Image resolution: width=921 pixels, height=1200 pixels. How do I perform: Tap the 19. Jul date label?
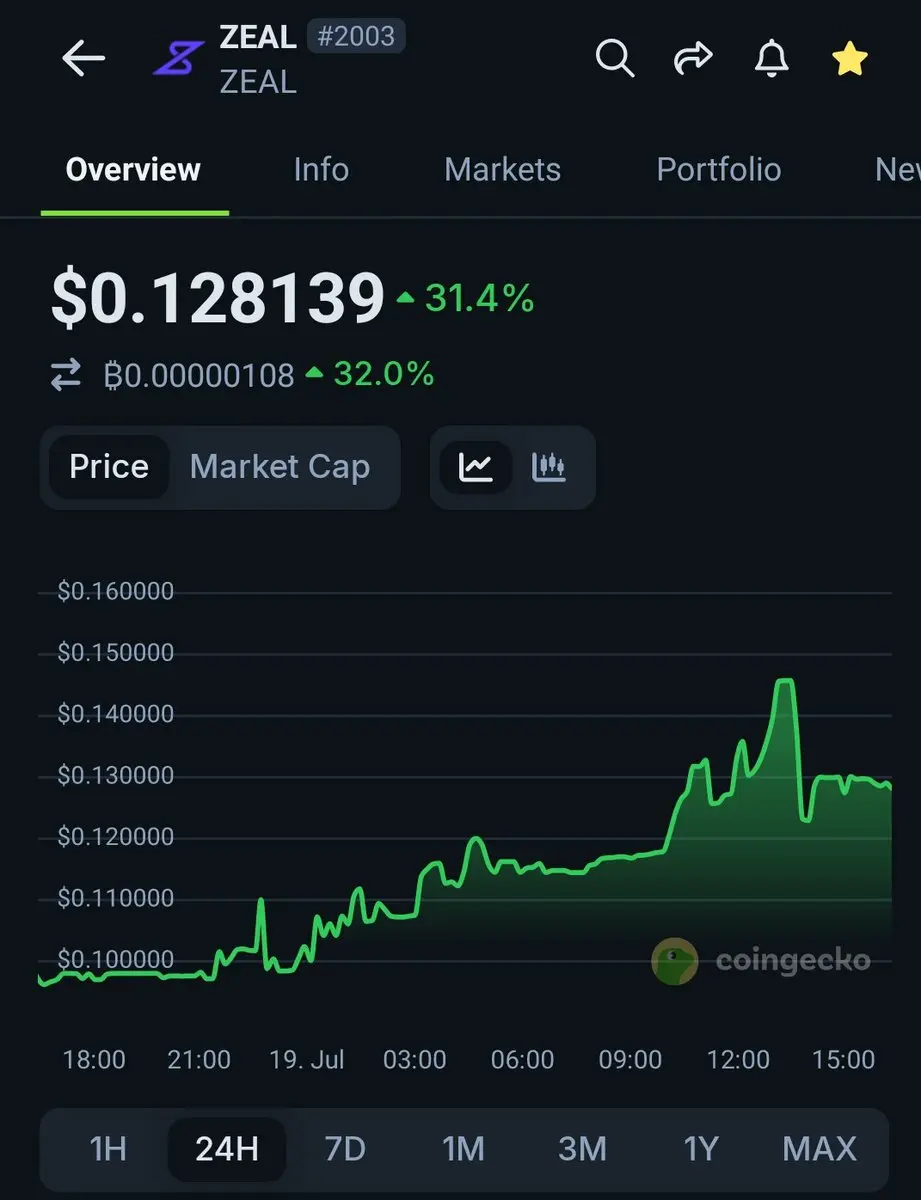[x=307, y=1060]
